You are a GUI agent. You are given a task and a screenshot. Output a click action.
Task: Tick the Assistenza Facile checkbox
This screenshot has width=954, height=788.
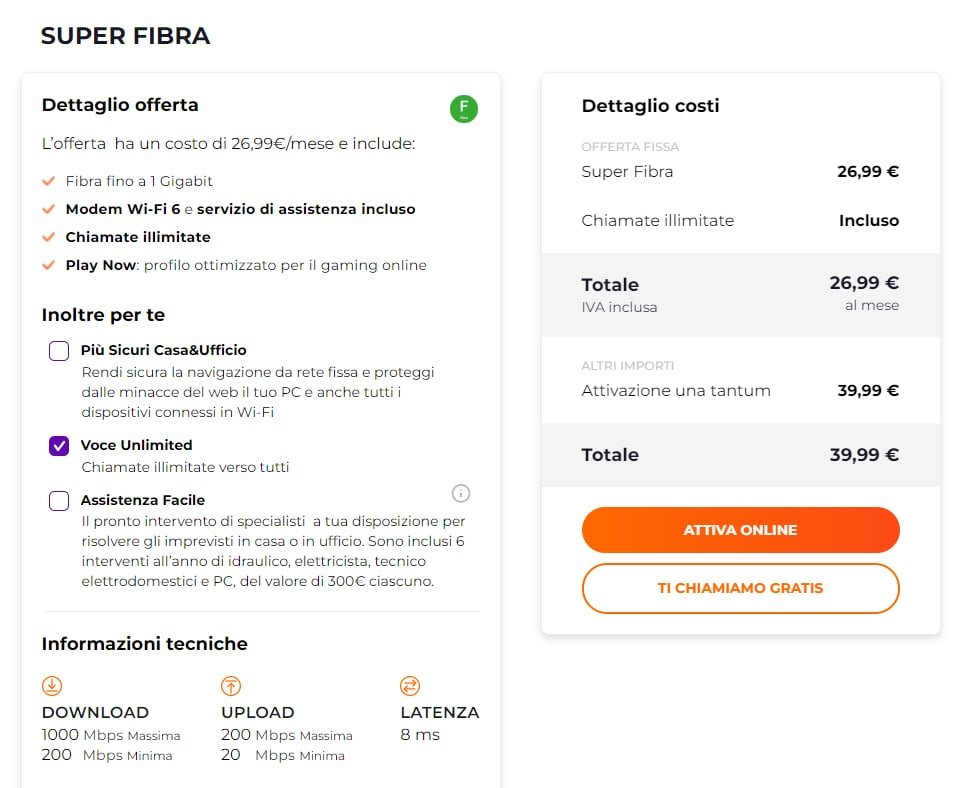point(59,501)
